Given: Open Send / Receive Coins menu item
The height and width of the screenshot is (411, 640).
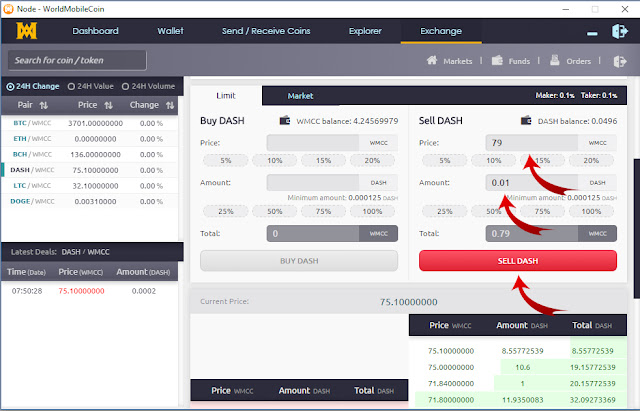Looking at the screenshot, I should coord(266,31).
